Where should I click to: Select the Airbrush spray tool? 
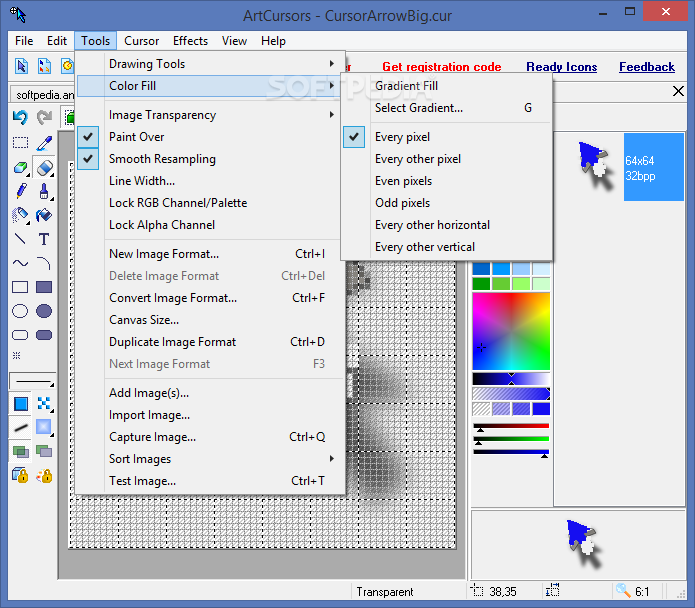click(x=20, y=215)
